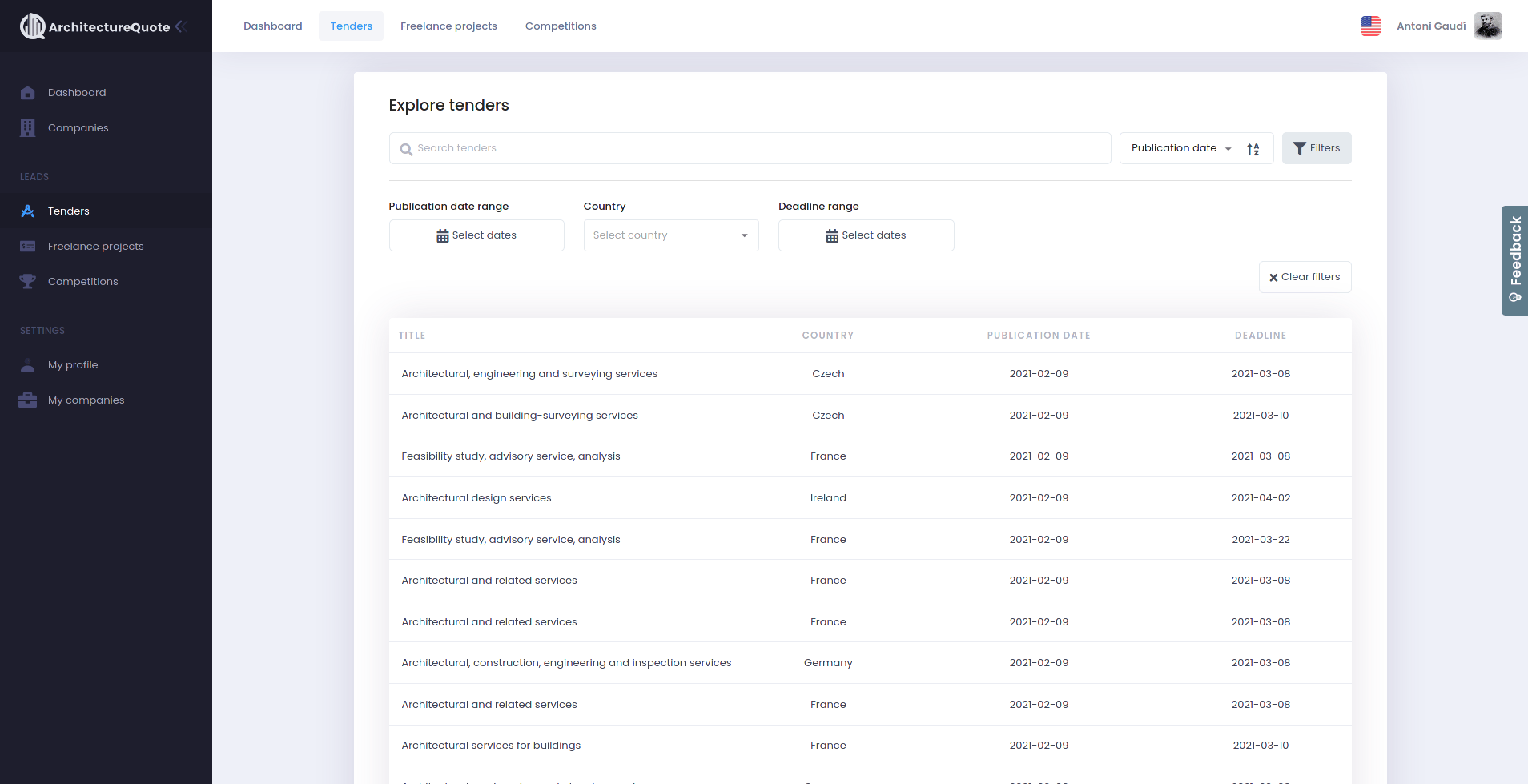The width and height of the screenshot is (1528, 784).
Task: Open Companies from sidebar
Action: click(78, 128)
